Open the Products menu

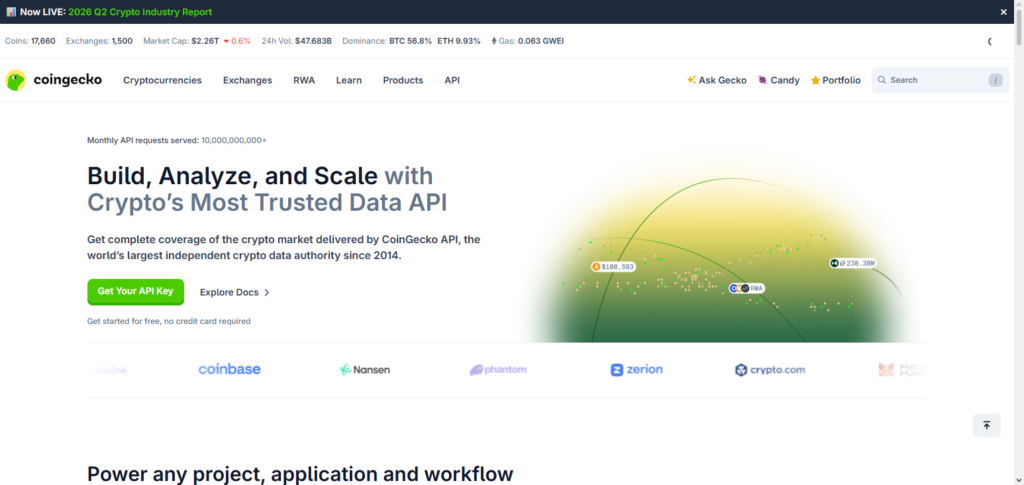point(403,80)
